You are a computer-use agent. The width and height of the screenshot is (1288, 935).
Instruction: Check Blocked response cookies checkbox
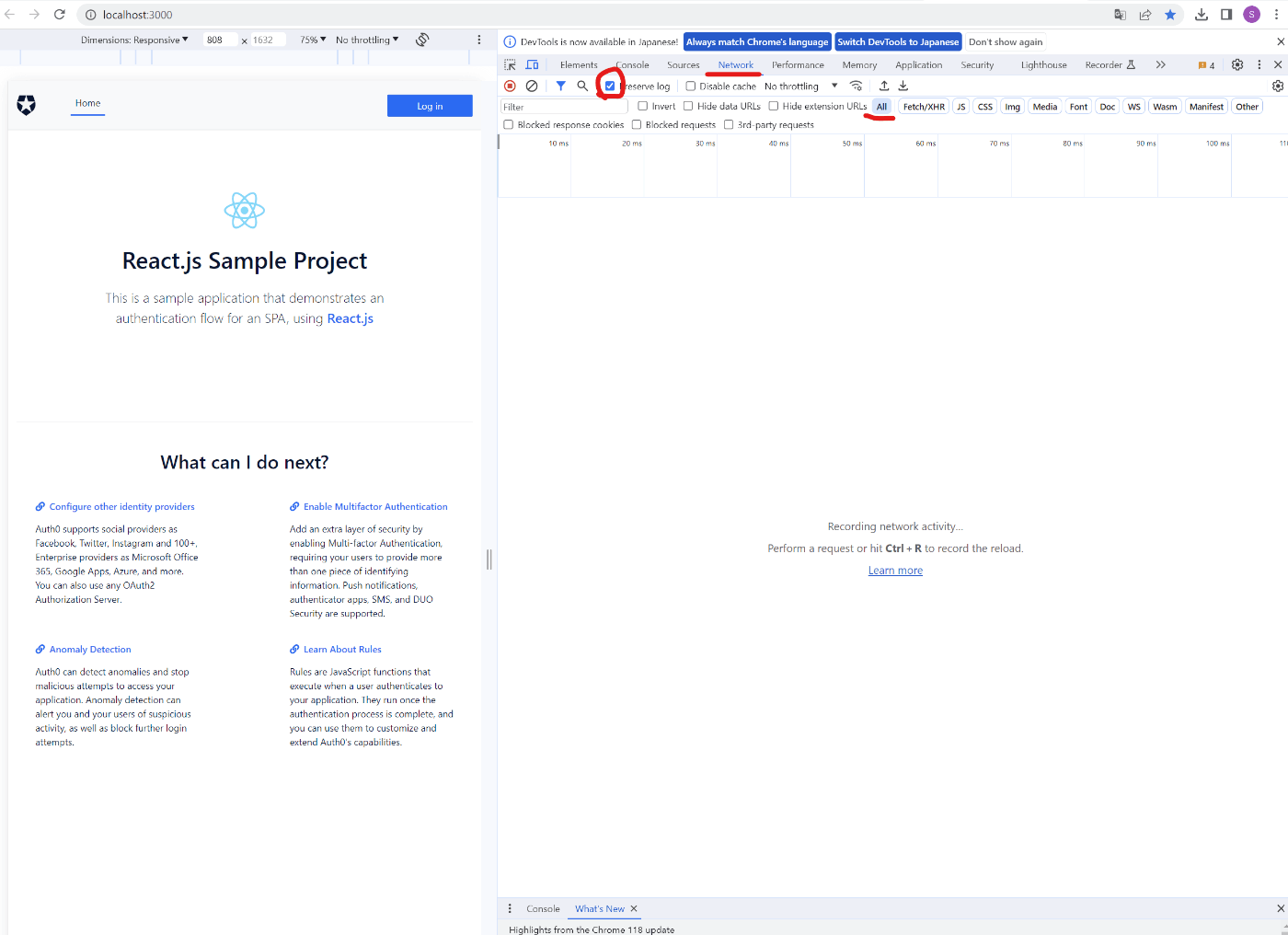pyautogui.click(x=509, y=124)
